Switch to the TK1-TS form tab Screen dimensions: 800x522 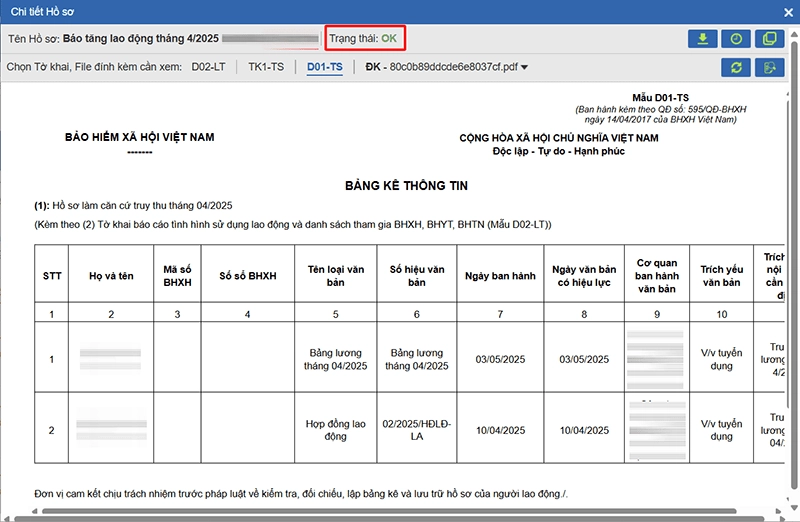(266, 67)
